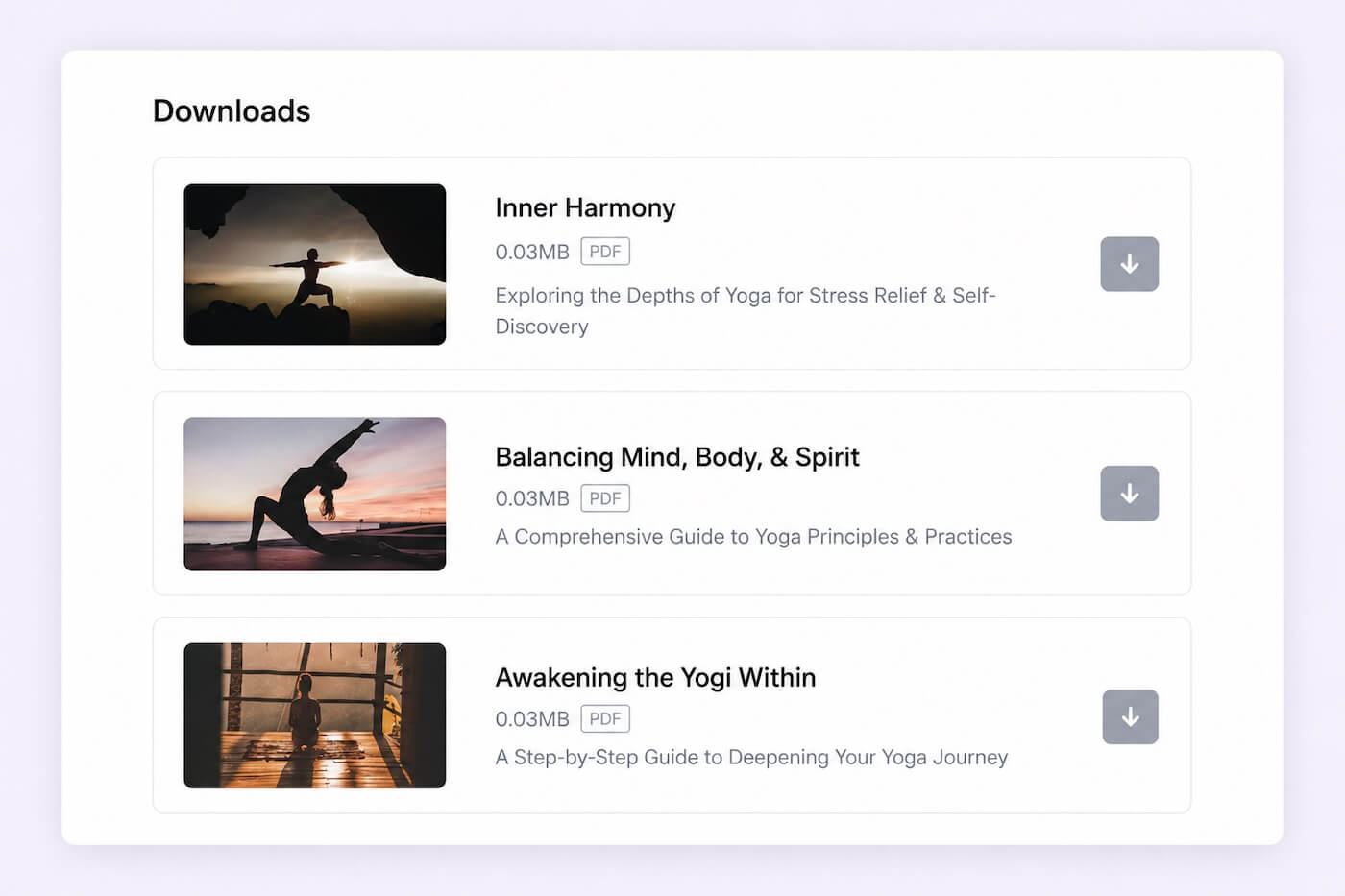Download the Inner Harmony PDF

point(1129,264)
